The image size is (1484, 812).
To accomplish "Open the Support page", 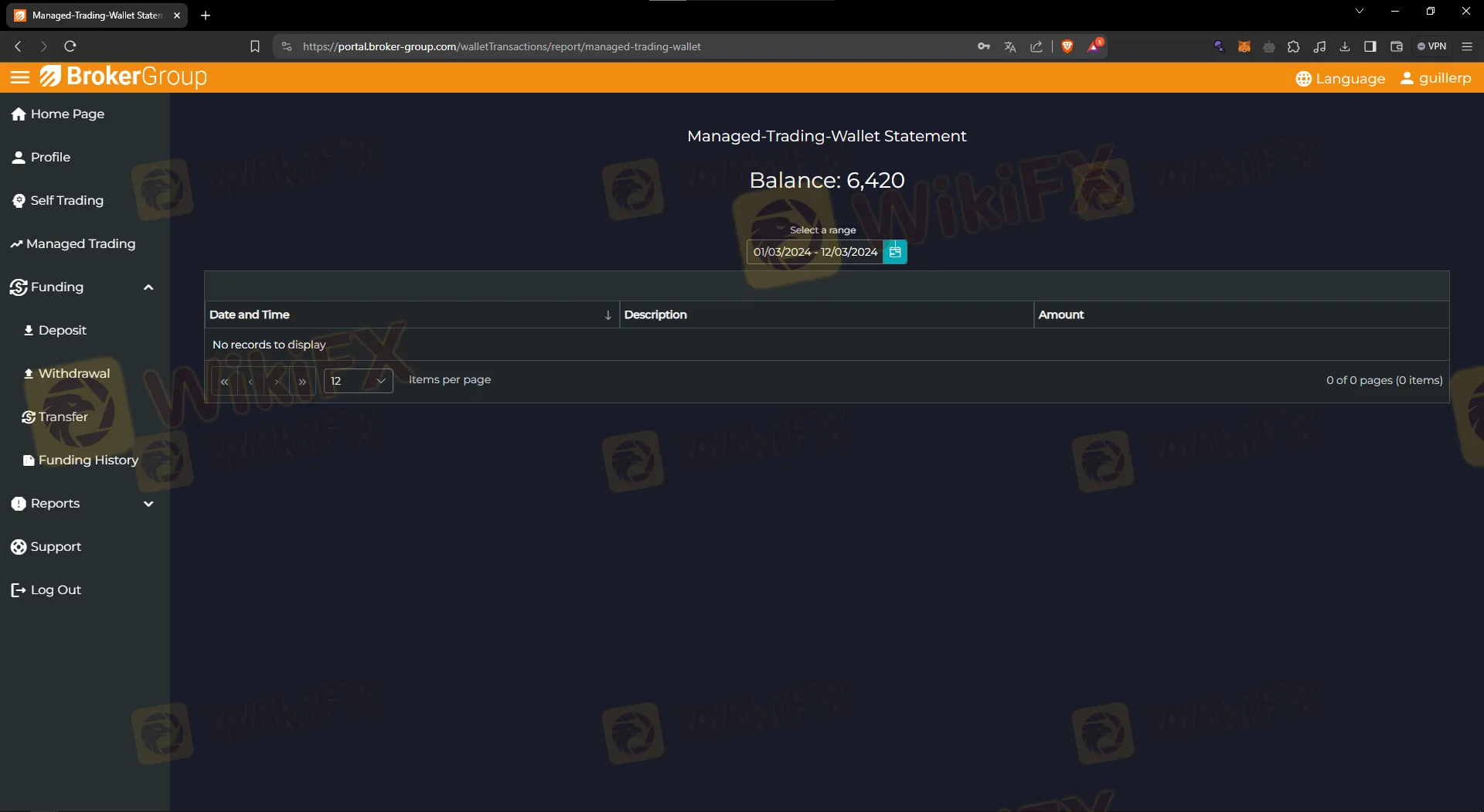I will pyautogui.click(x=46, y=547).
